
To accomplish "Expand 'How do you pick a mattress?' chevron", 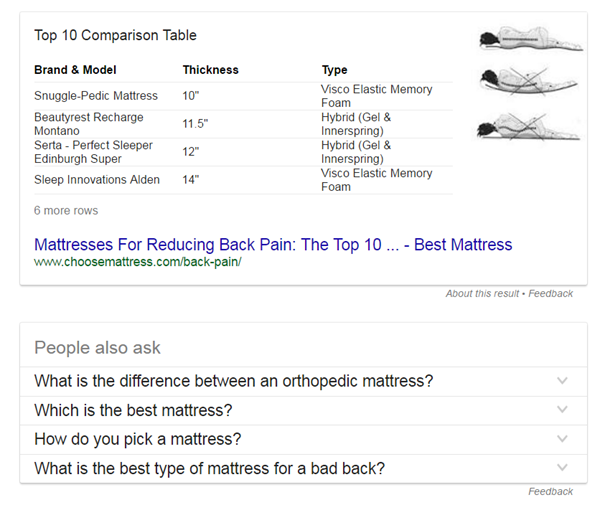I will tap(562, 439).
